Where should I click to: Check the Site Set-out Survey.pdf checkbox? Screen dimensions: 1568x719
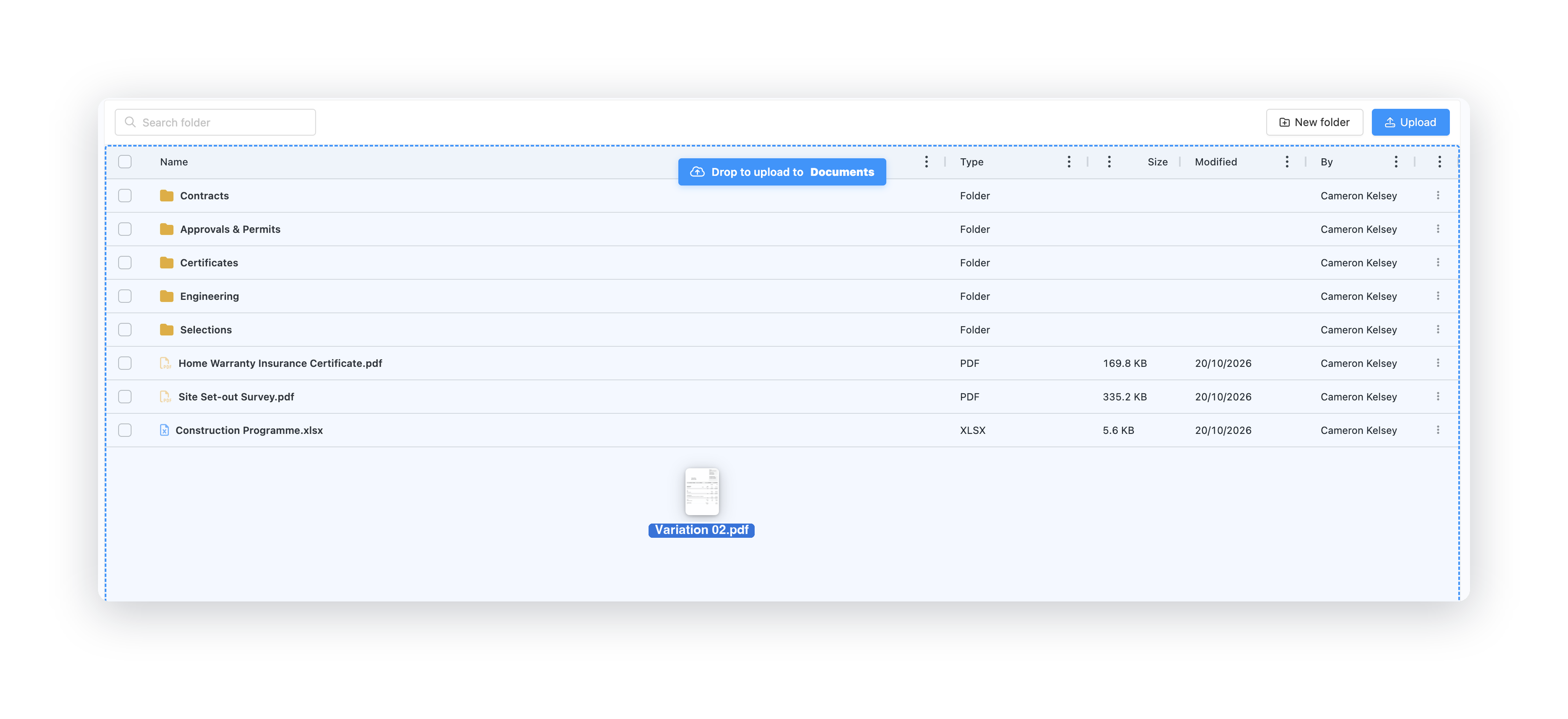(125, 396)
